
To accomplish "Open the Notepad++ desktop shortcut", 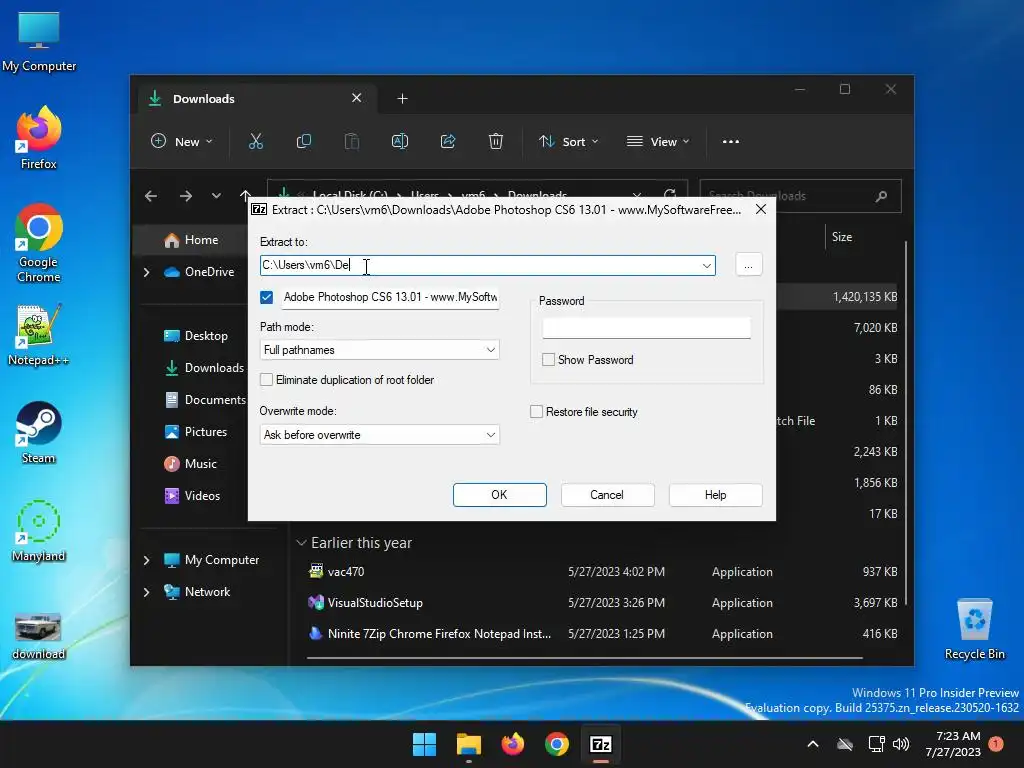I will pos(39,334).
